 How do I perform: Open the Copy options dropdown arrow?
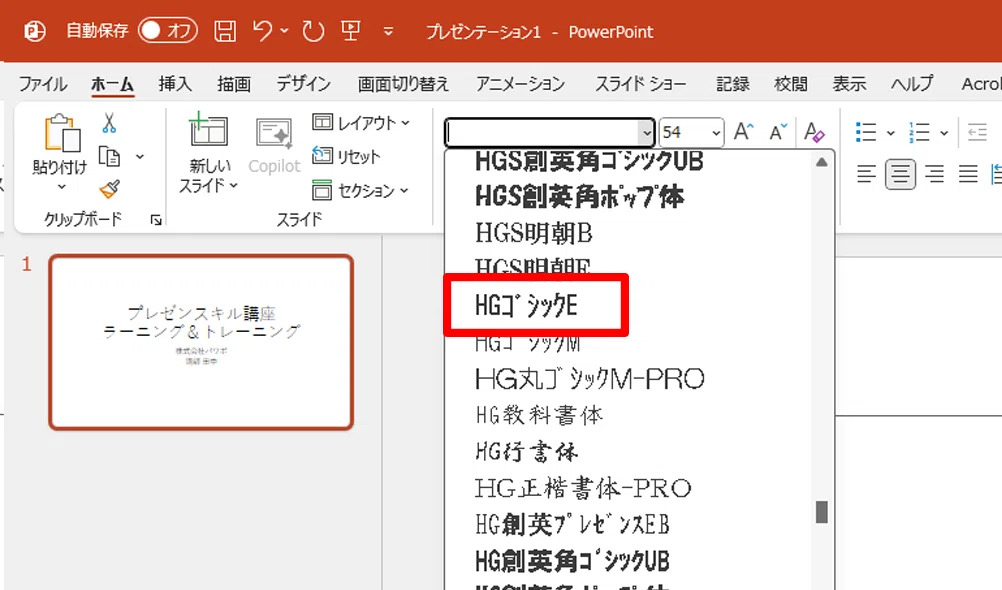point(140,156)
